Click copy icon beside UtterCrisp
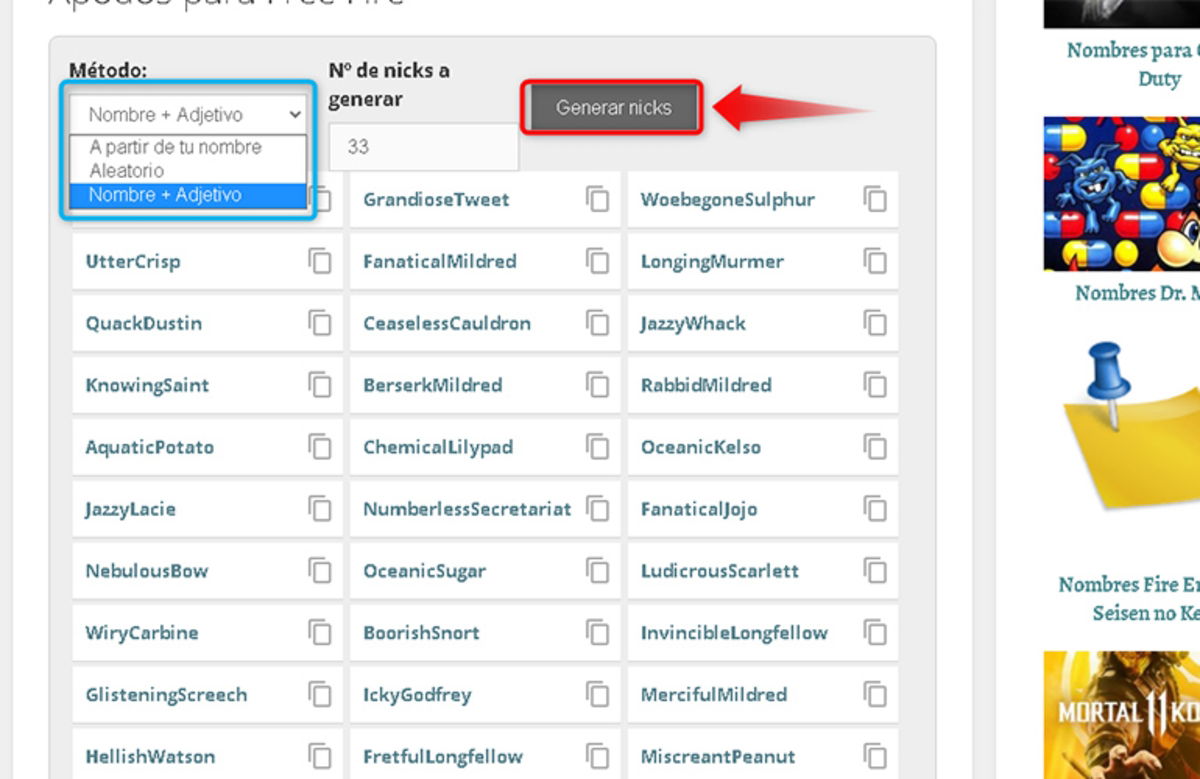The width and height of the screenshot is (1200, 779). click(320, 262)
